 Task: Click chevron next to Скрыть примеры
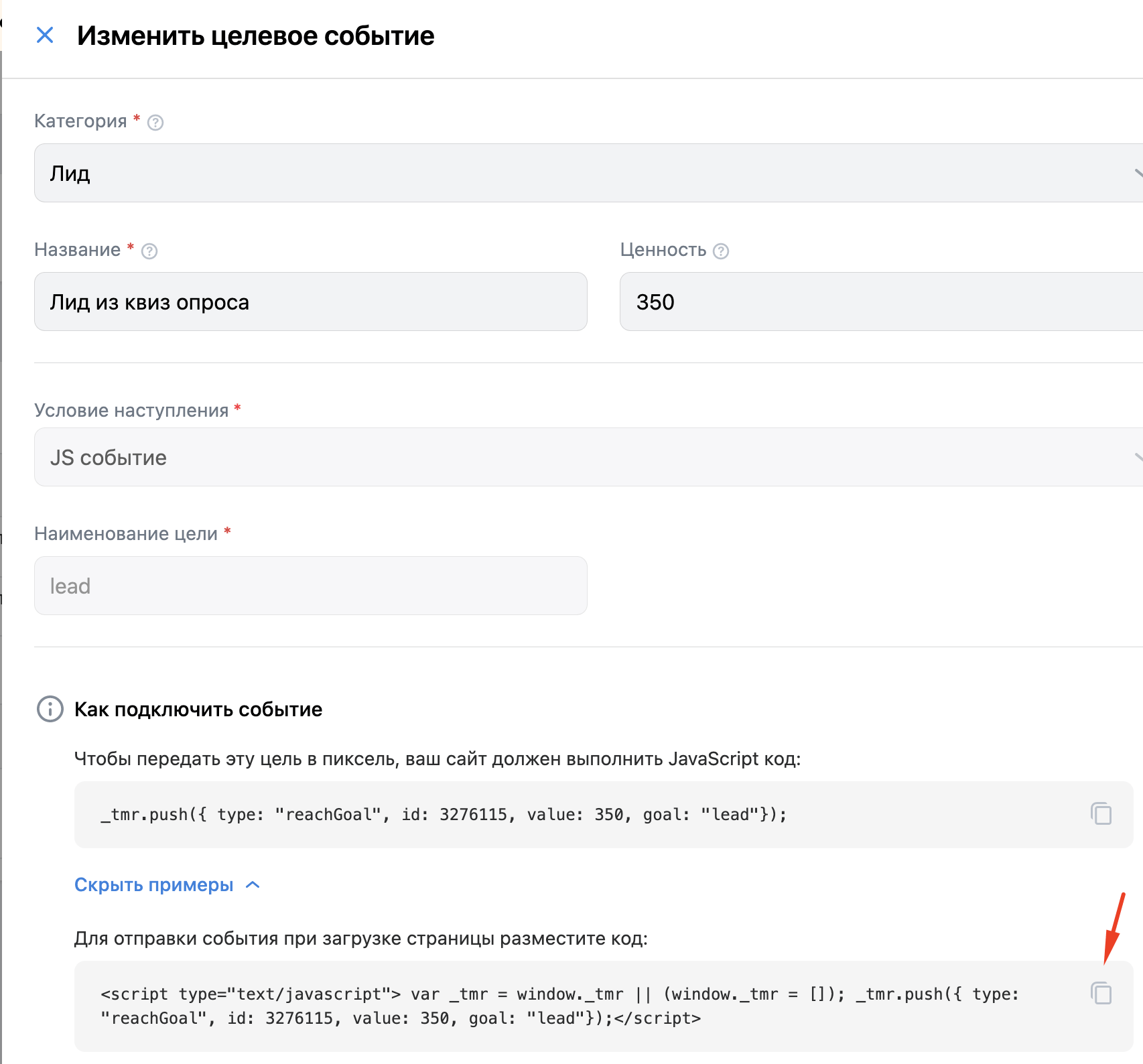253,885
